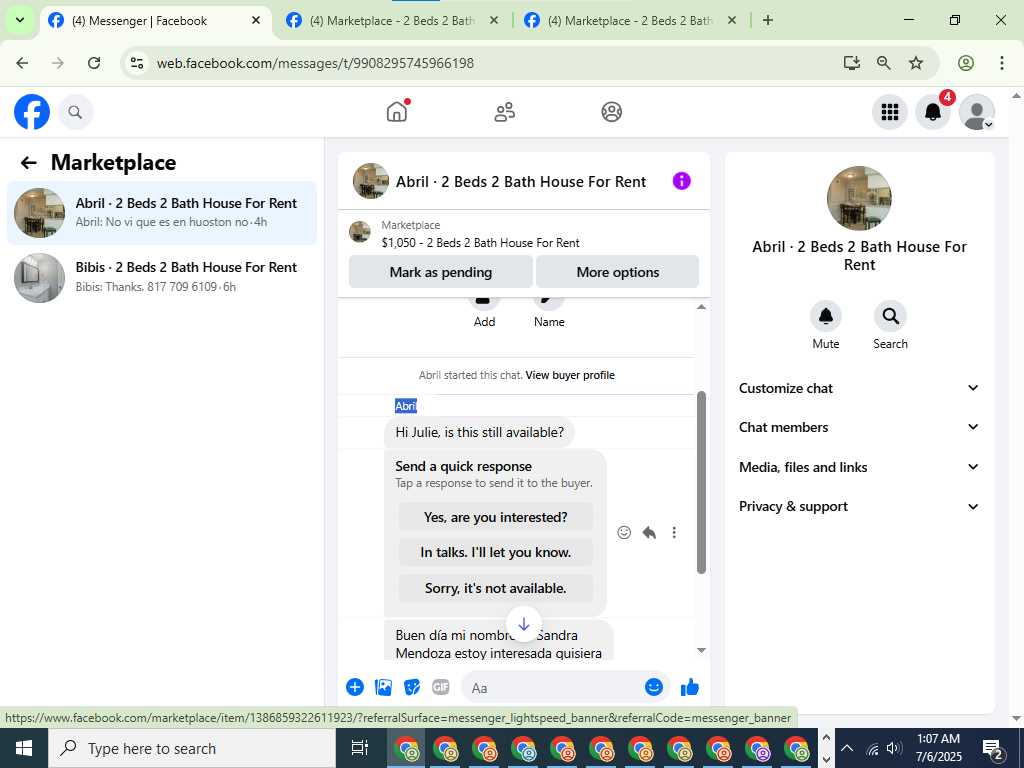Click the browser address bar URL
This screenshot has width=1024, height=768.
click(315, 63)
